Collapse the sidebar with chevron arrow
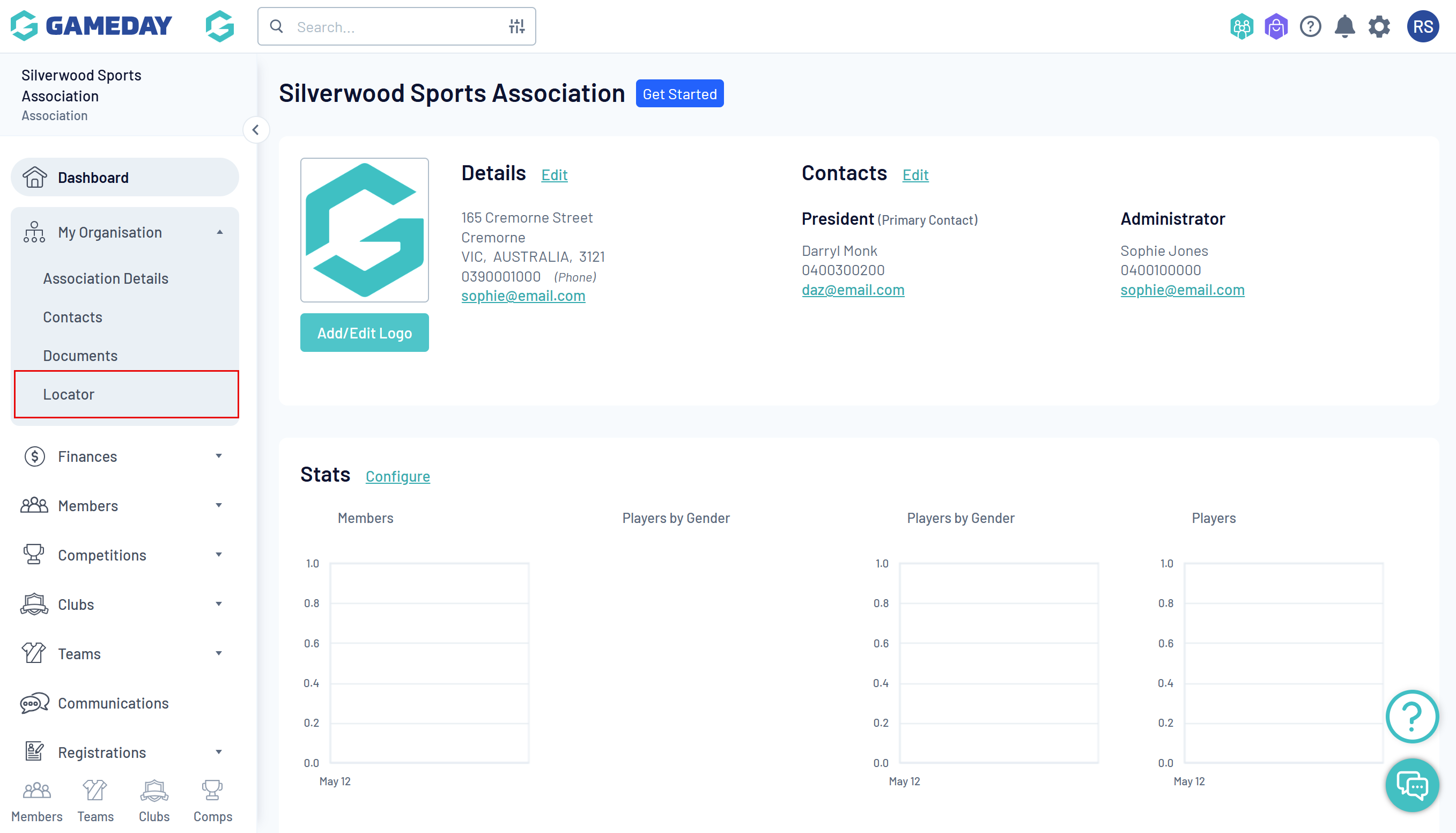This screenshot has width=1456, height=833. click(x=256, y=130)
